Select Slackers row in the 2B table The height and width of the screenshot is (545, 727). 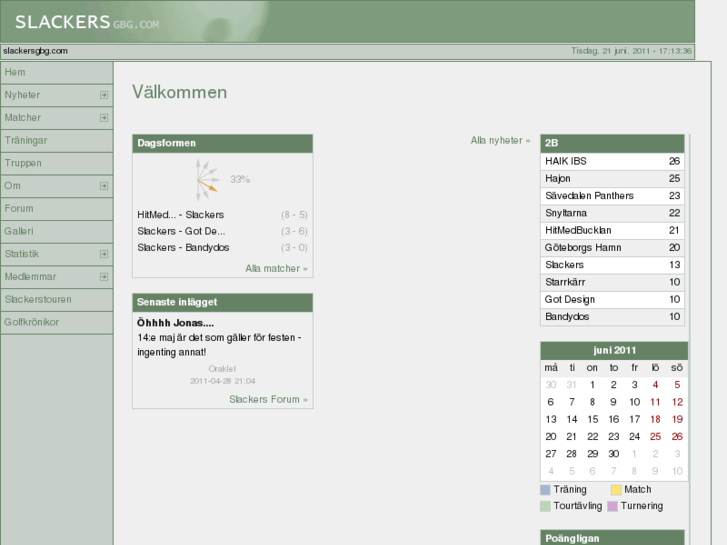coord(612,265)
